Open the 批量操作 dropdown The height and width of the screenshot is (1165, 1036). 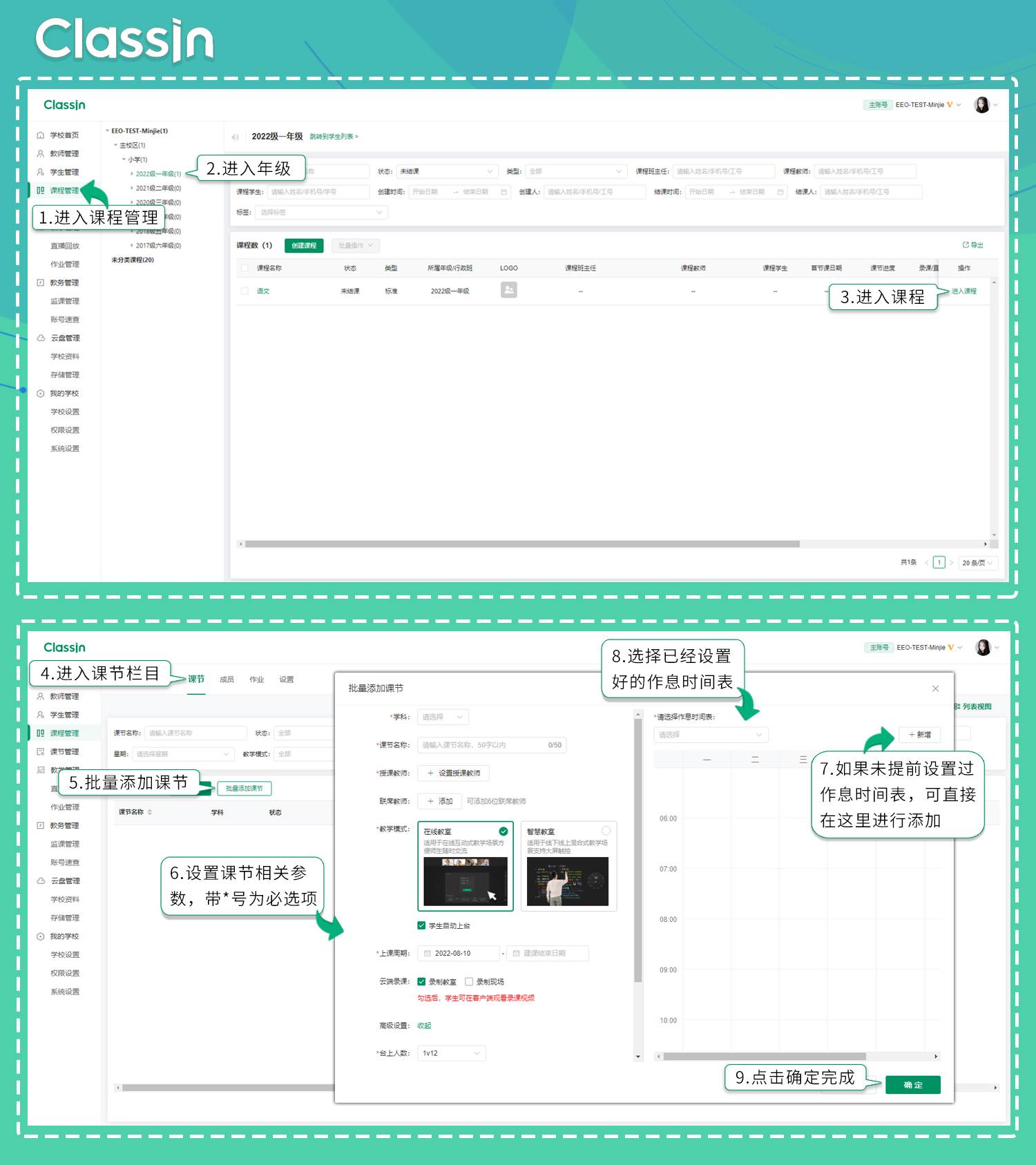[x=355, y=246]
